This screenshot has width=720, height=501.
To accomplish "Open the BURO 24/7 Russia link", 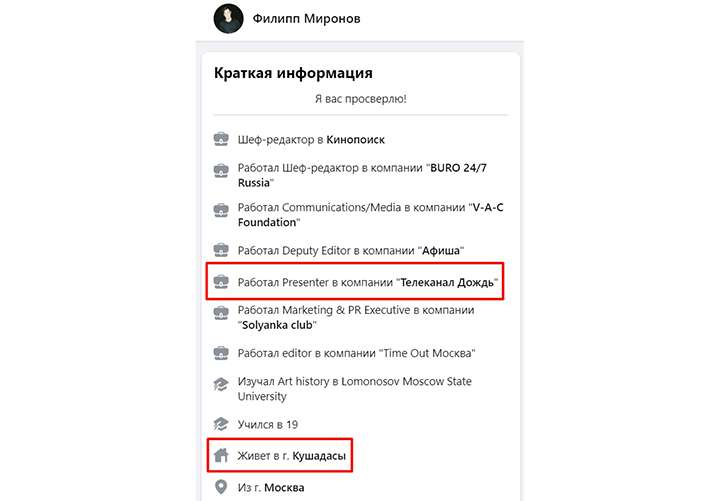I will (362, 175).
